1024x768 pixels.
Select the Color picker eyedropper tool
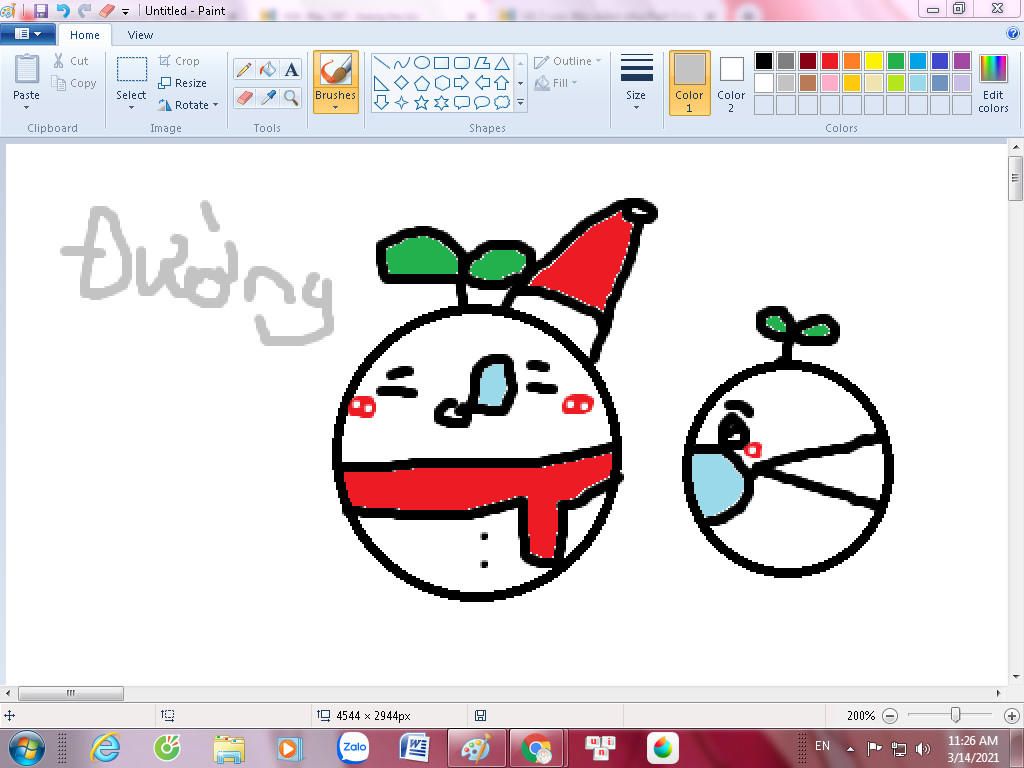[x=268, y=98]
